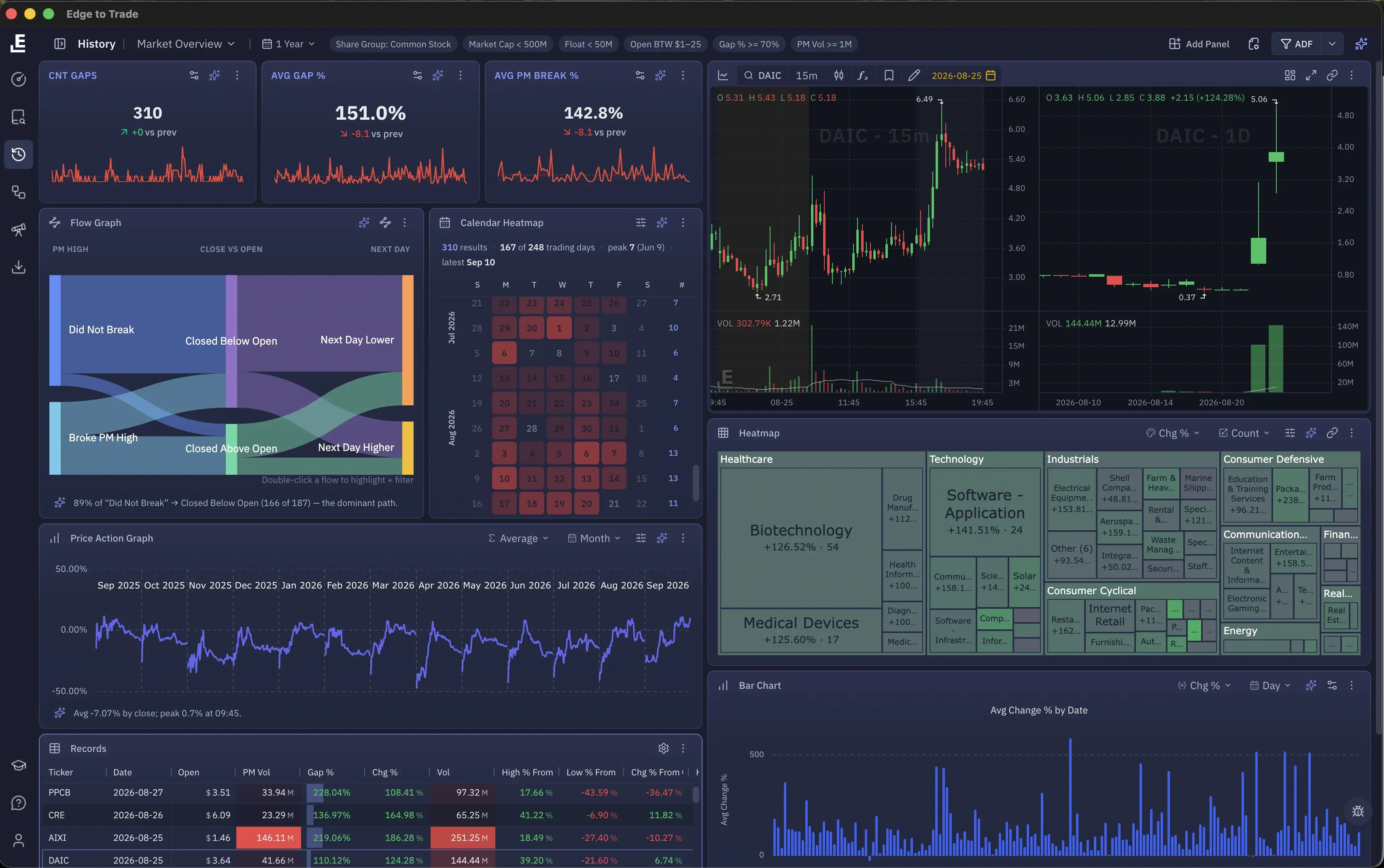Toggle the link icon on DAIC chart panel

coord(1332,75)
